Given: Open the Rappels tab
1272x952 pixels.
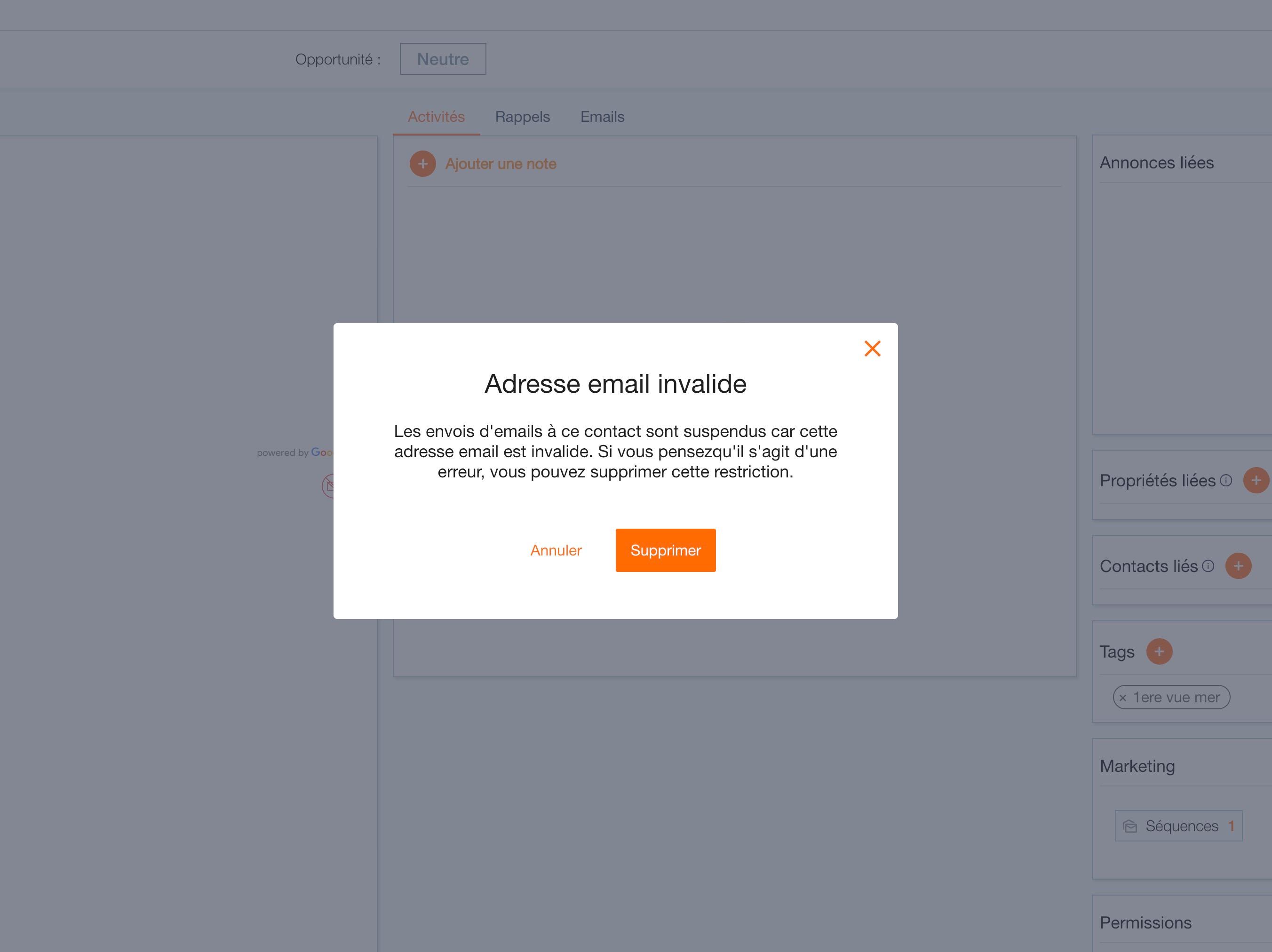Looking at the screenshot, I should point(523,117).
